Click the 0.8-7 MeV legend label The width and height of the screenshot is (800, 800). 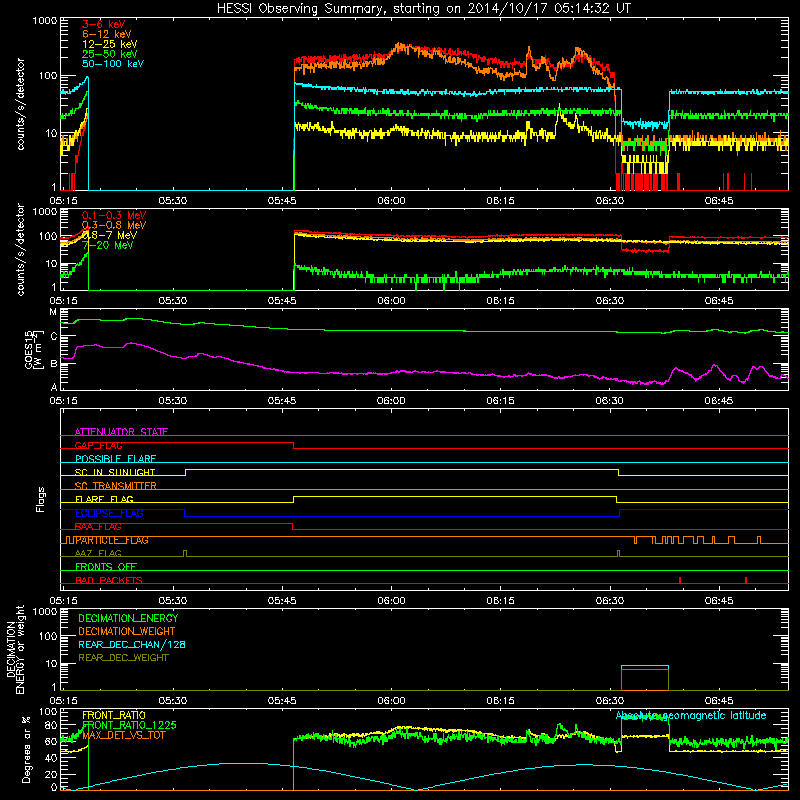[x=109, y=235]
